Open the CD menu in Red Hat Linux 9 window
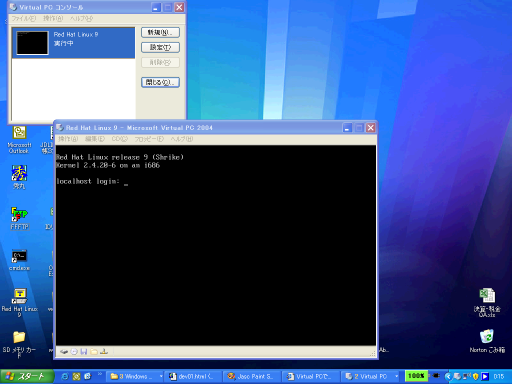 click(x=120, y=139)
